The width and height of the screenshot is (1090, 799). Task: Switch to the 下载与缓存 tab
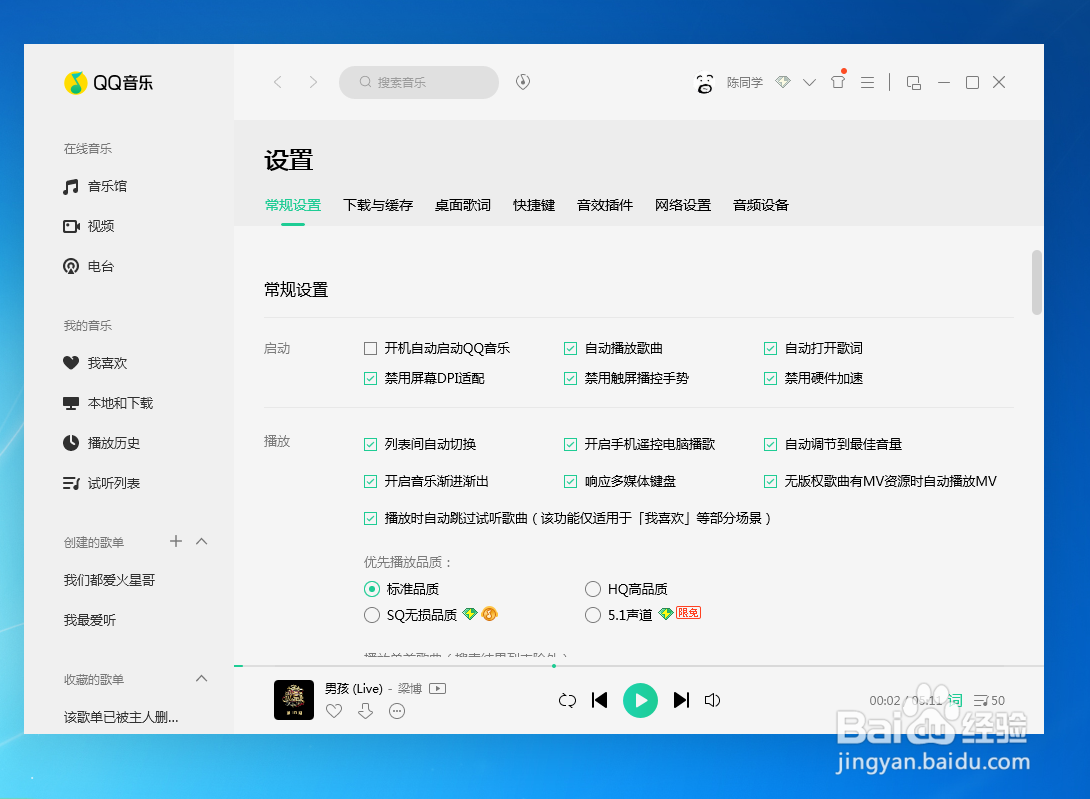pos(378,205)
